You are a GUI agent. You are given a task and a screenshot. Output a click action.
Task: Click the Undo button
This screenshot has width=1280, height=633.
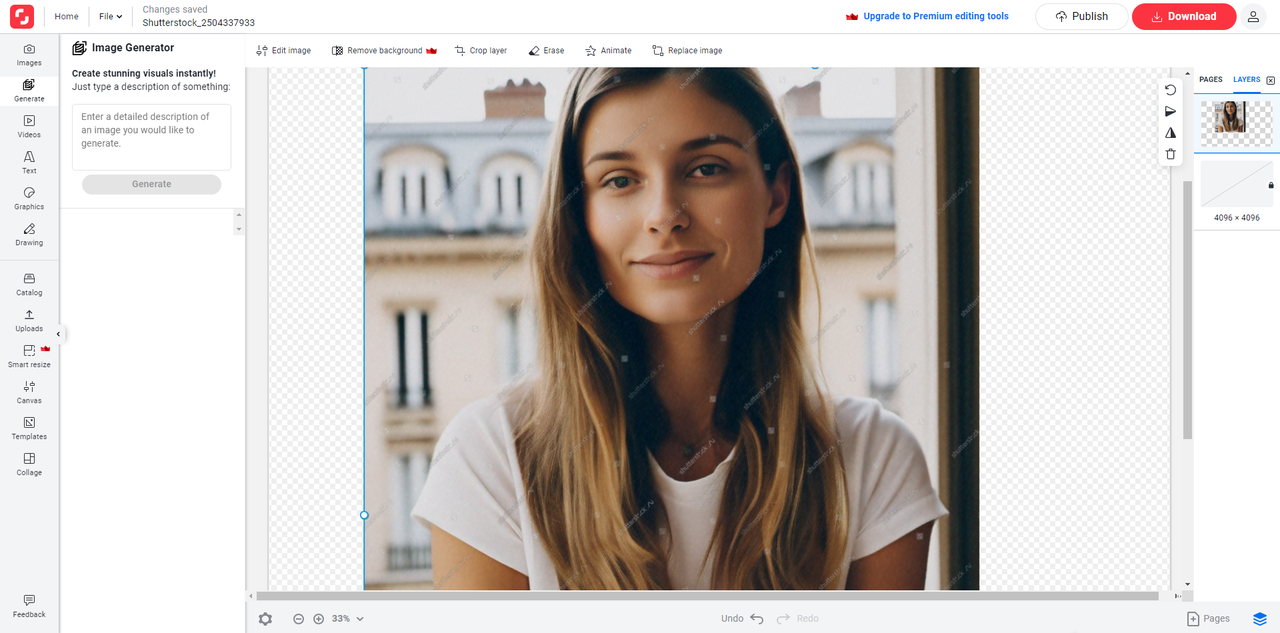tap(742, 619)
